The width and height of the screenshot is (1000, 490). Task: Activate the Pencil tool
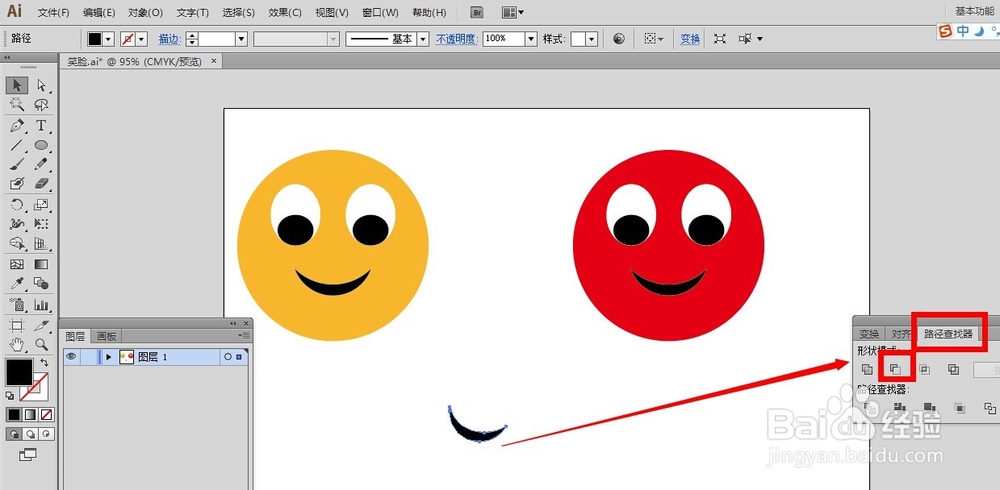coord(41,164)
